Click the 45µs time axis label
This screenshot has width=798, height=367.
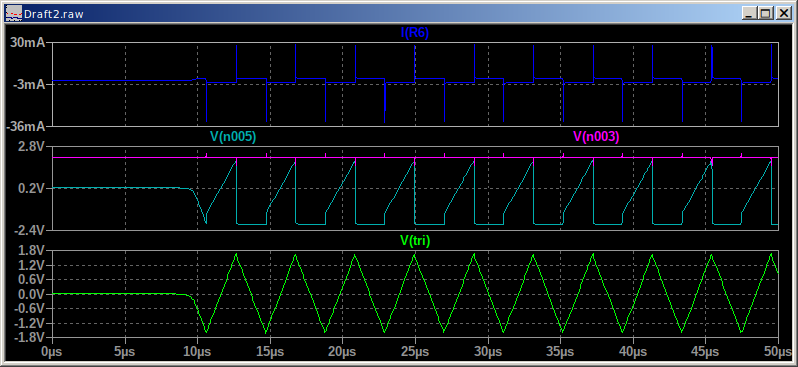pyautogui.click(x=706, y=352)
